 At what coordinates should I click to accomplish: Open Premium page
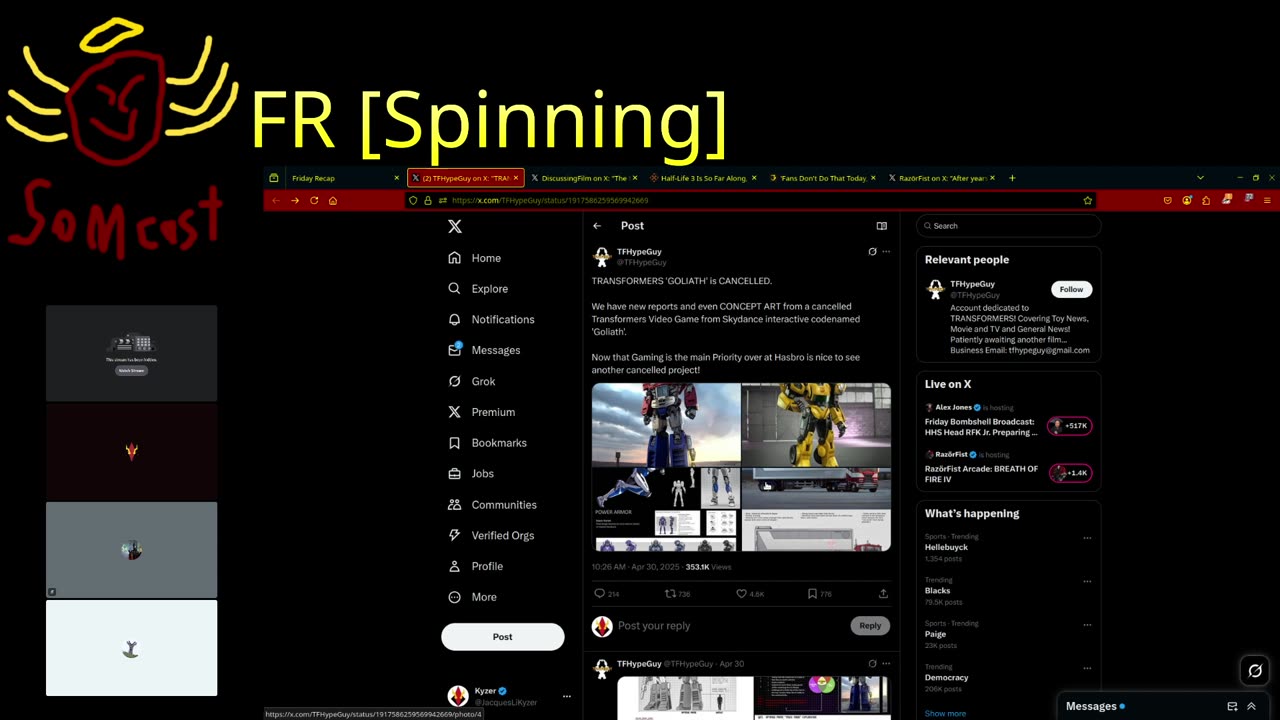481,412
